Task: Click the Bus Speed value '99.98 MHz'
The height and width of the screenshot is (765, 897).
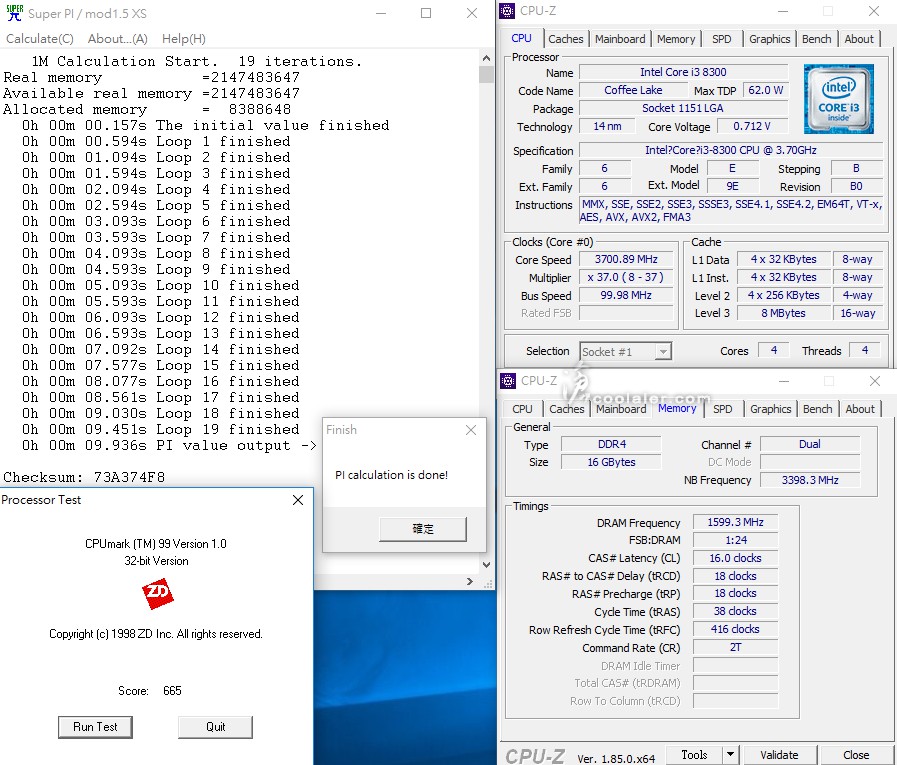Action: coord(626,295)
